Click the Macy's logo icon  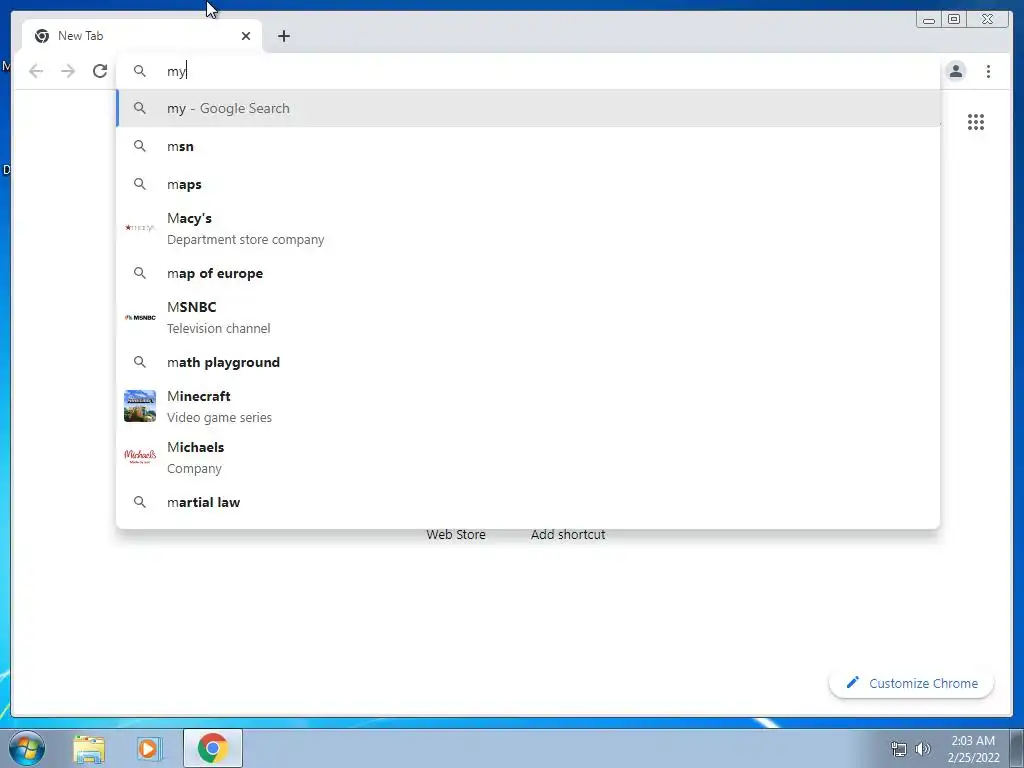coord(140,228)
